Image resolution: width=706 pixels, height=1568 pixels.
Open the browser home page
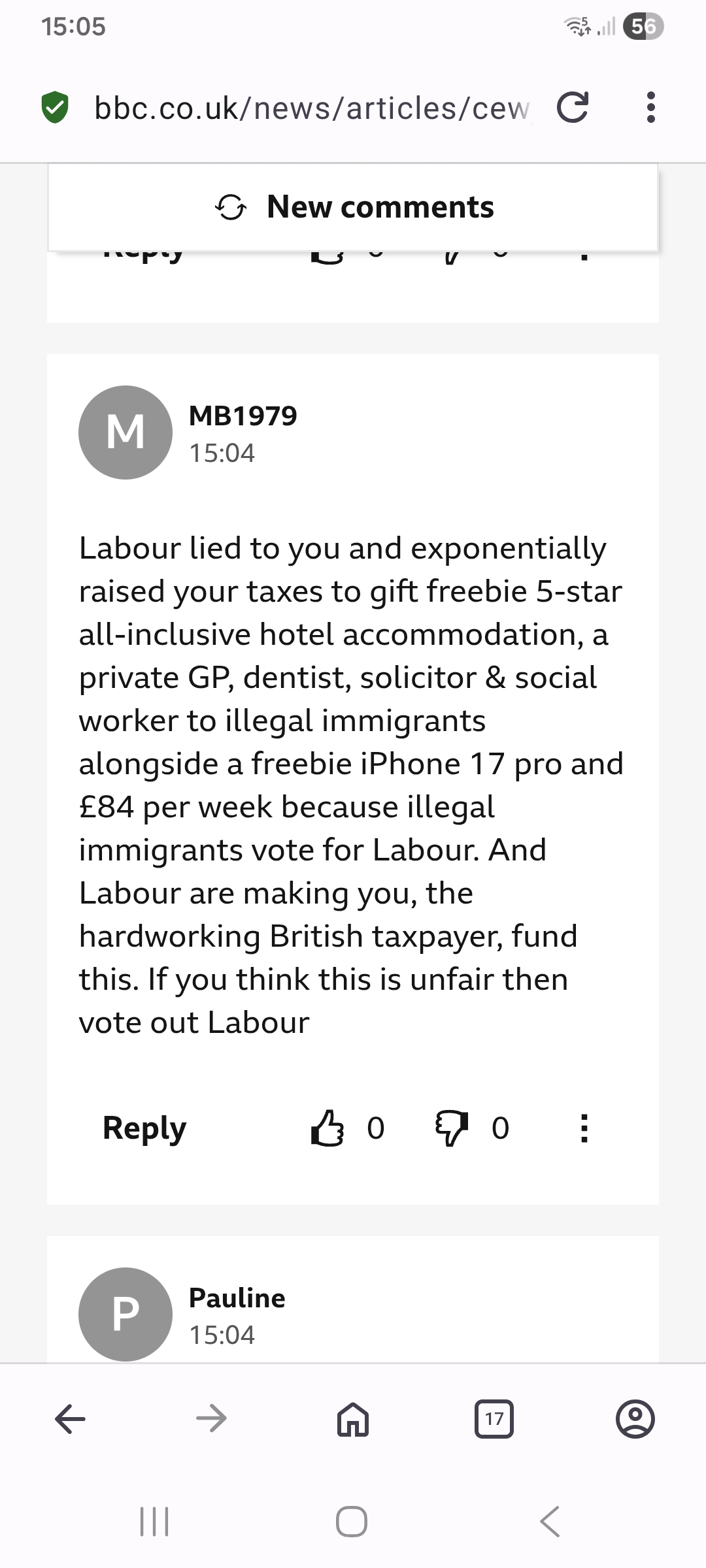353,1418
